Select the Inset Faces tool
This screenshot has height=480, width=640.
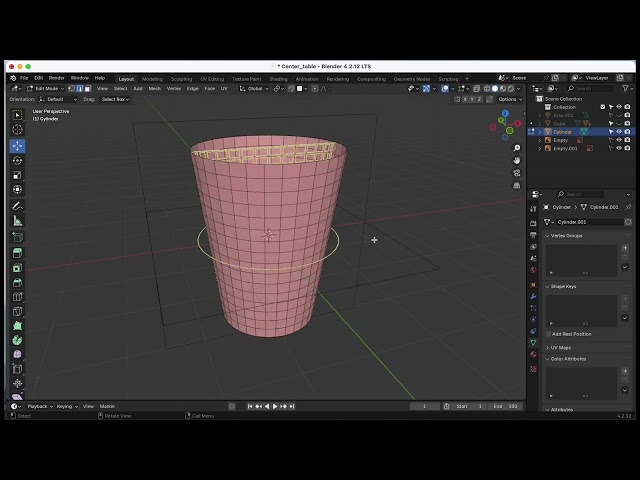(x=17, y=268)
